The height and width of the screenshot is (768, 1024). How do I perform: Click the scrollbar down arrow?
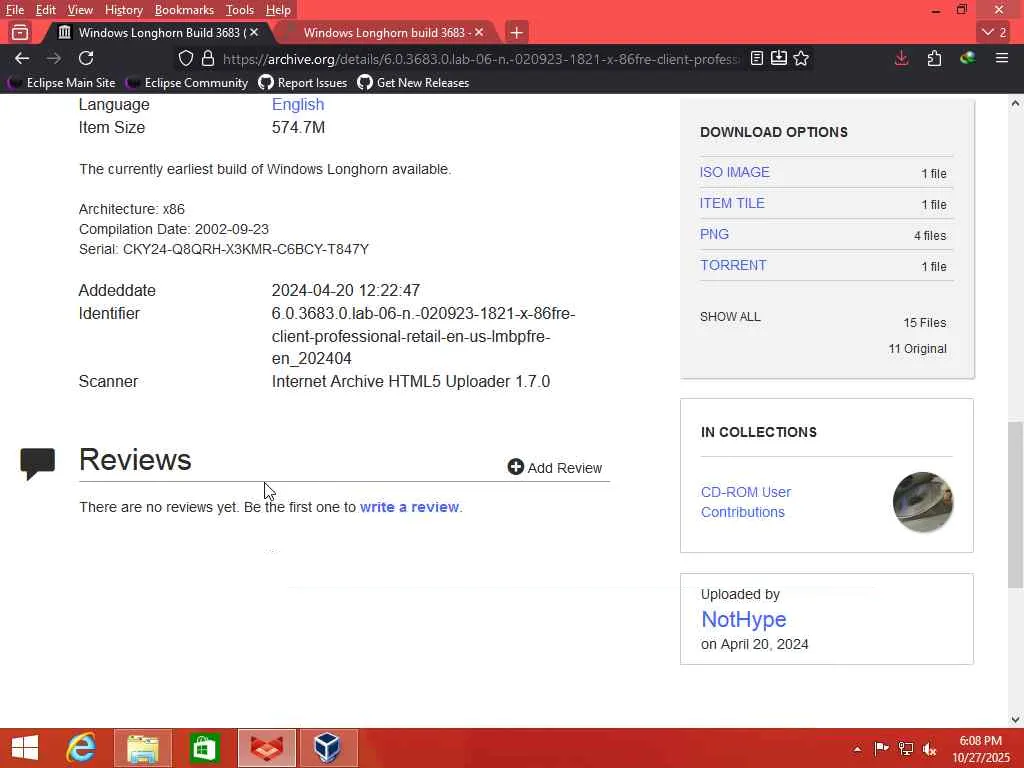point(1015,720)
